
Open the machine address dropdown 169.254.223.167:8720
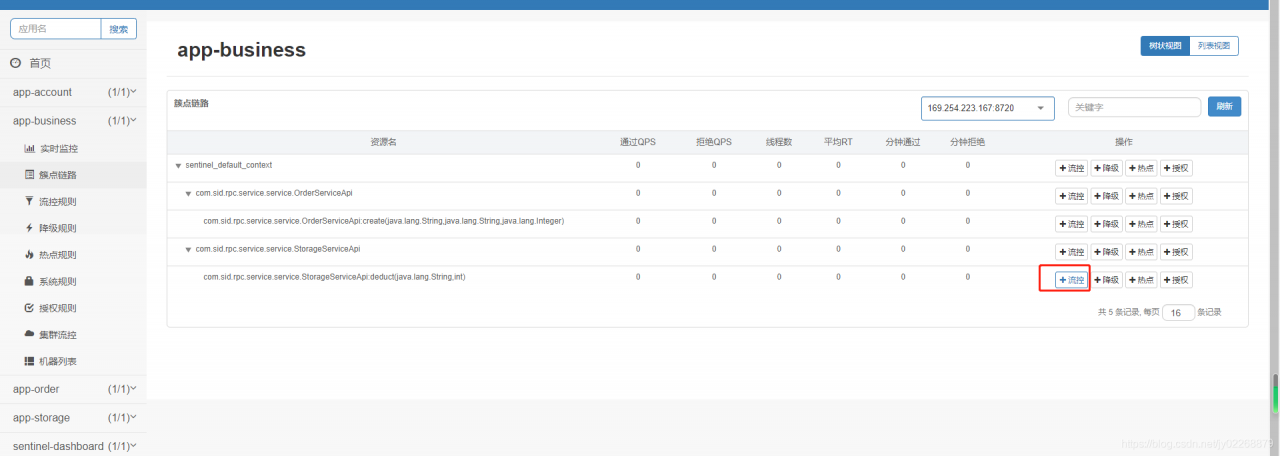pos(988,107)
